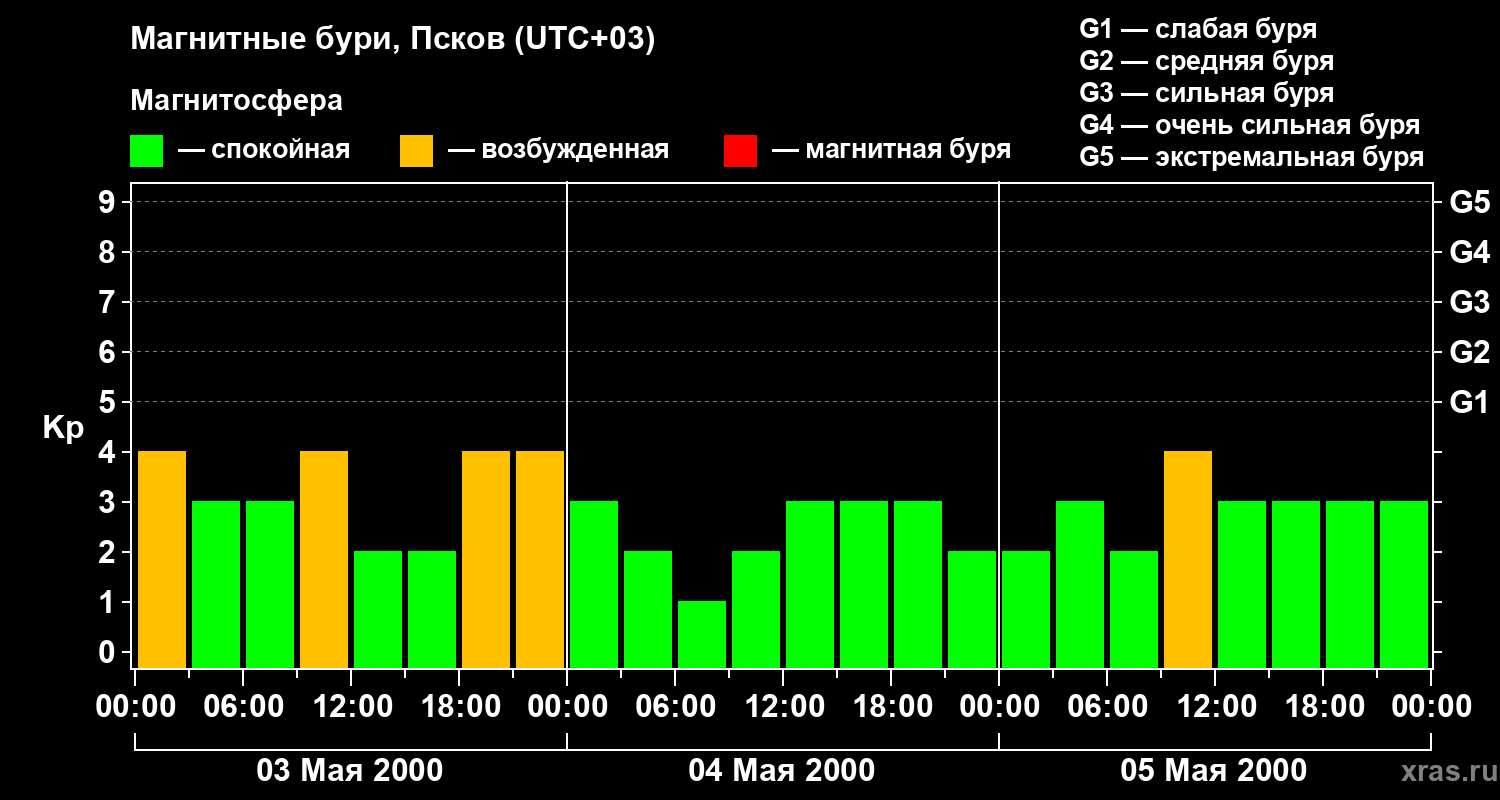This screenshot has height=800, width=1500.
Task: Click the green bar starting at 18:00 on 05 Мая
Action: coord(1350,584)
